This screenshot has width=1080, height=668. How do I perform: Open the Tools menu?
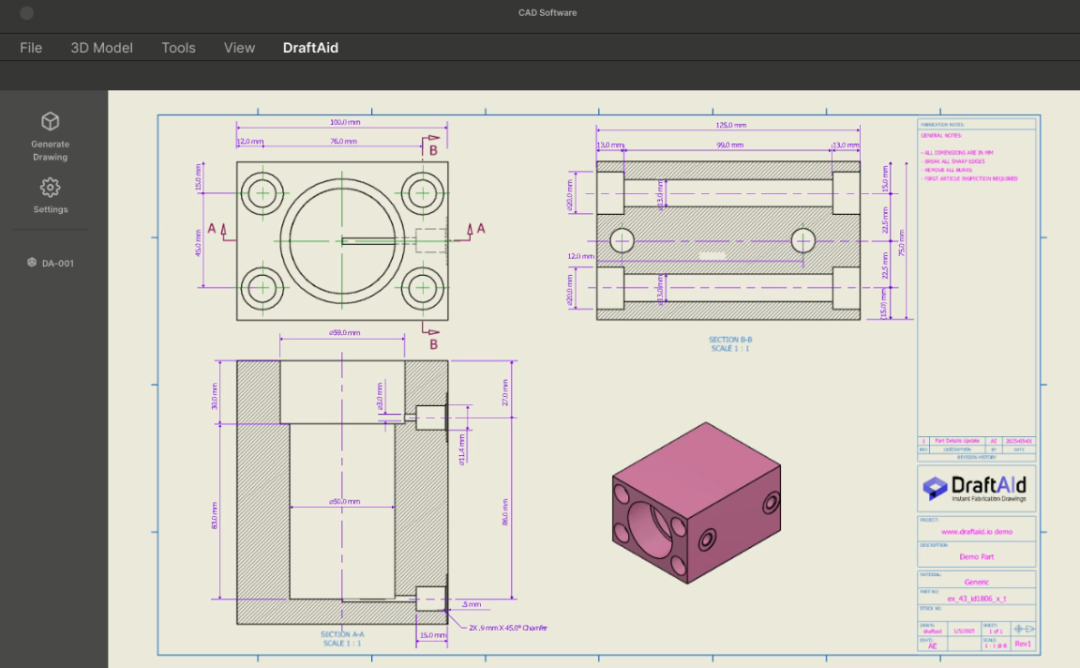[x=178, y=48]
